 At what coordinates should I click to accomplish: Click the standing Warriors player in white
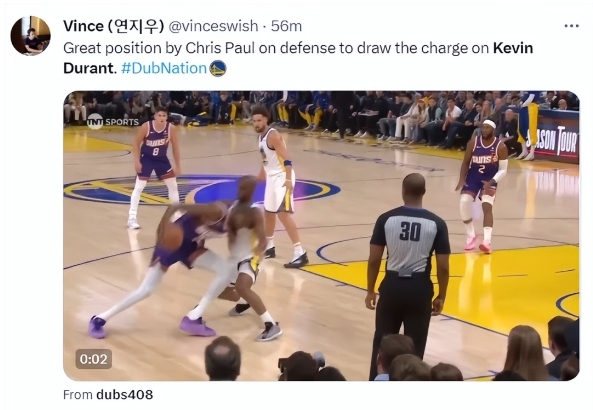tap(278, 187)
